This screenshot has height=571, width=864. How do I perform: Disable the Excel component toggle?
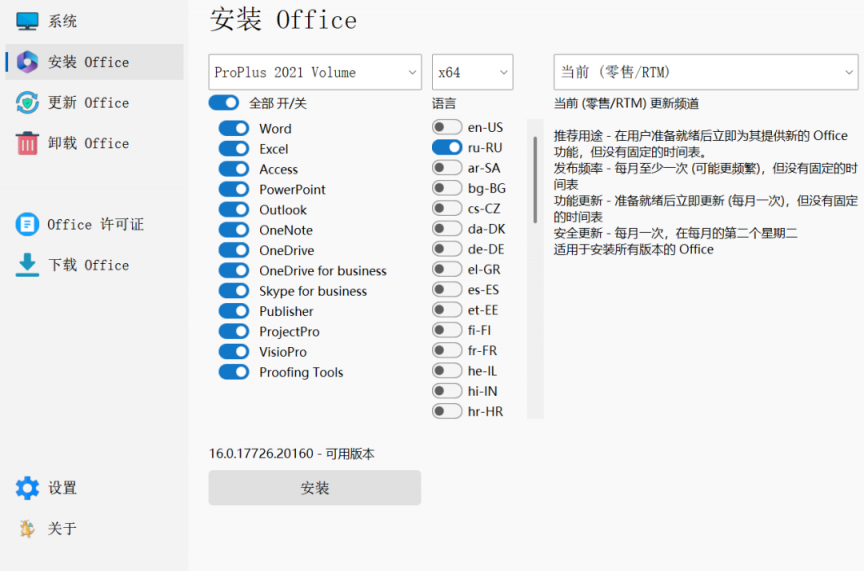234,149
